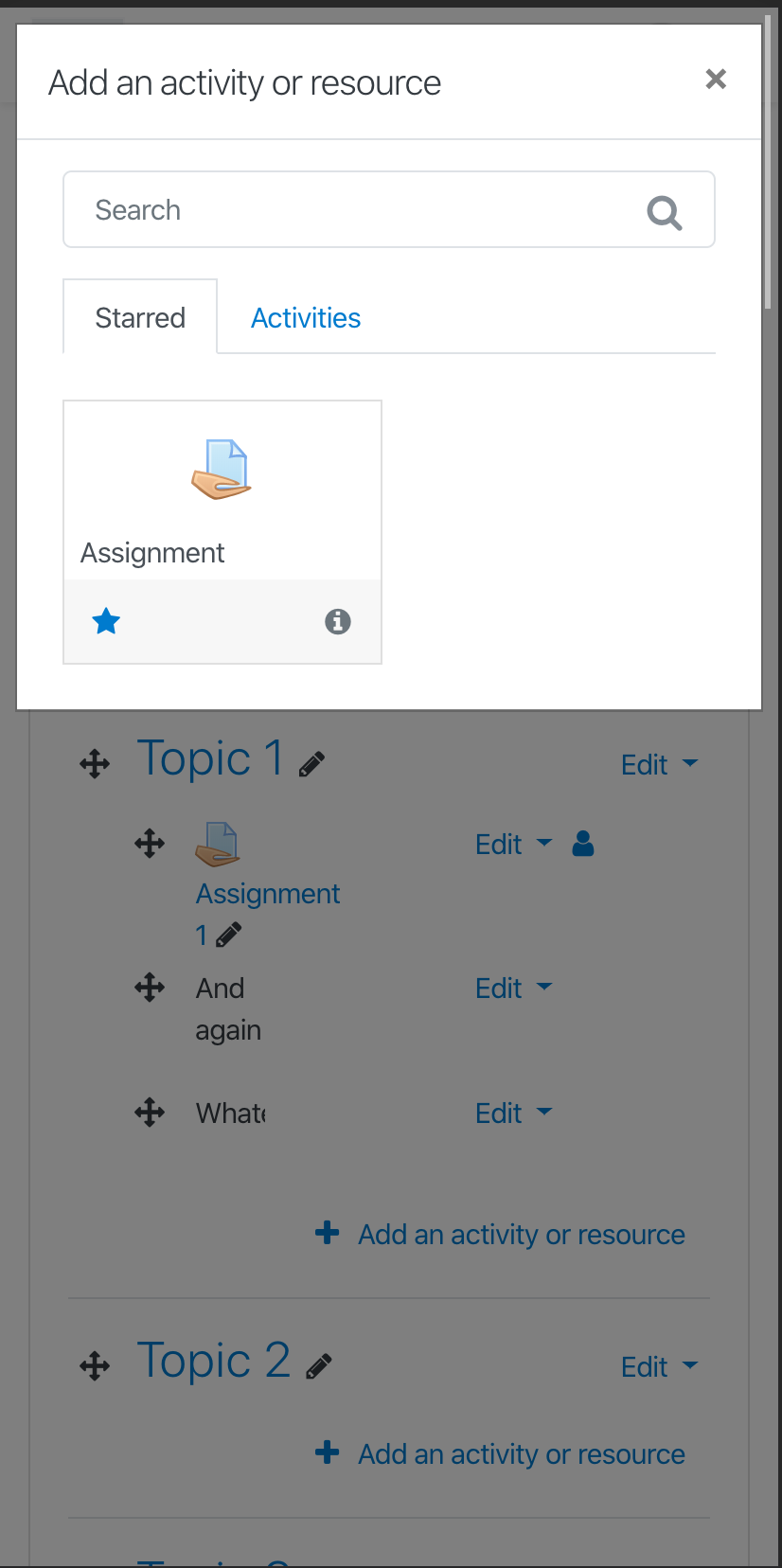
Task: Unstar the Assignment activity
Action: click(x=106, y=622)
